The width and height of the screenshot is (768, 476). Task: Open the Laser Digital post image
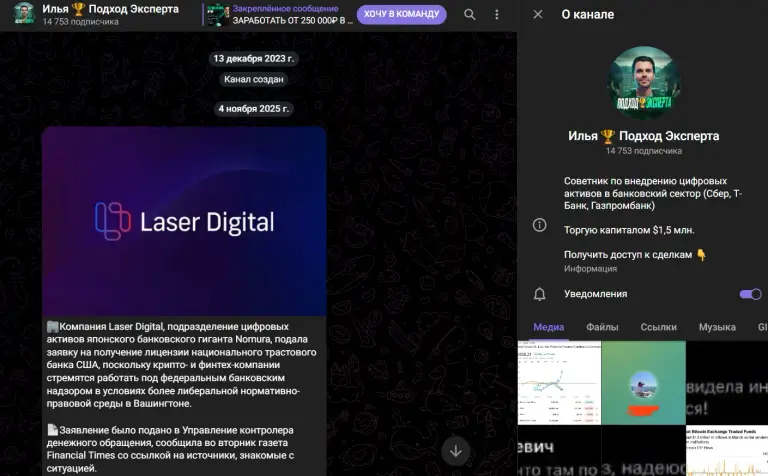pos(184,221)
